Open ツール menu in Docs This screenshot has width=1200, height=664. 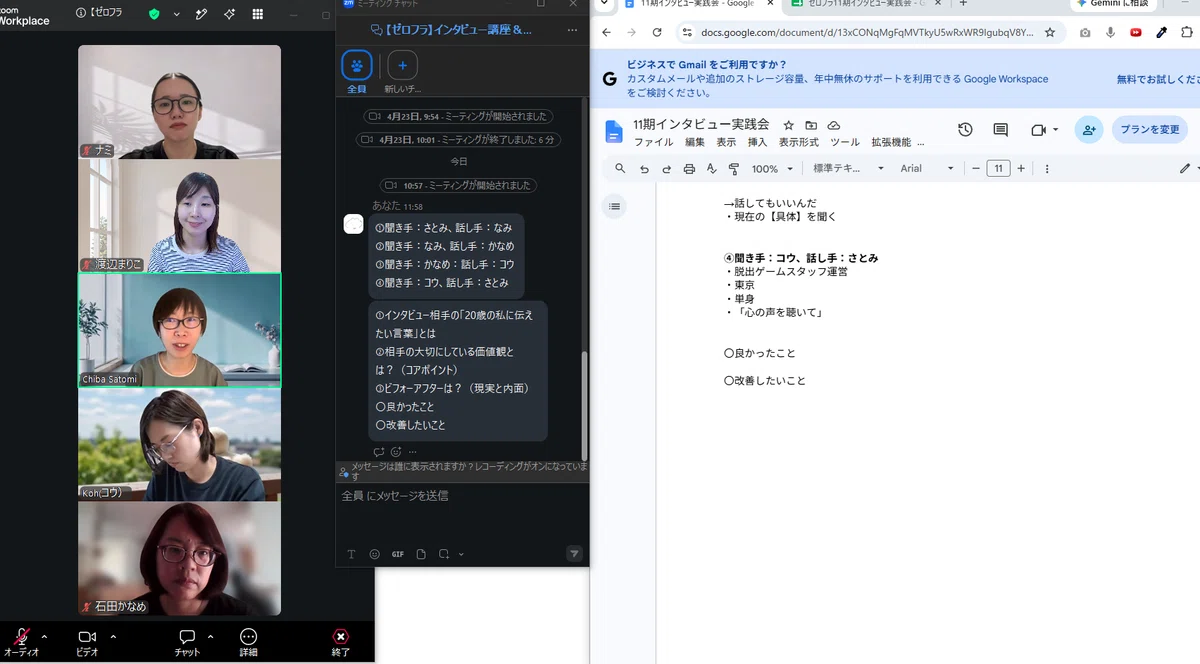pyautogui.click(x=845, y=143)
